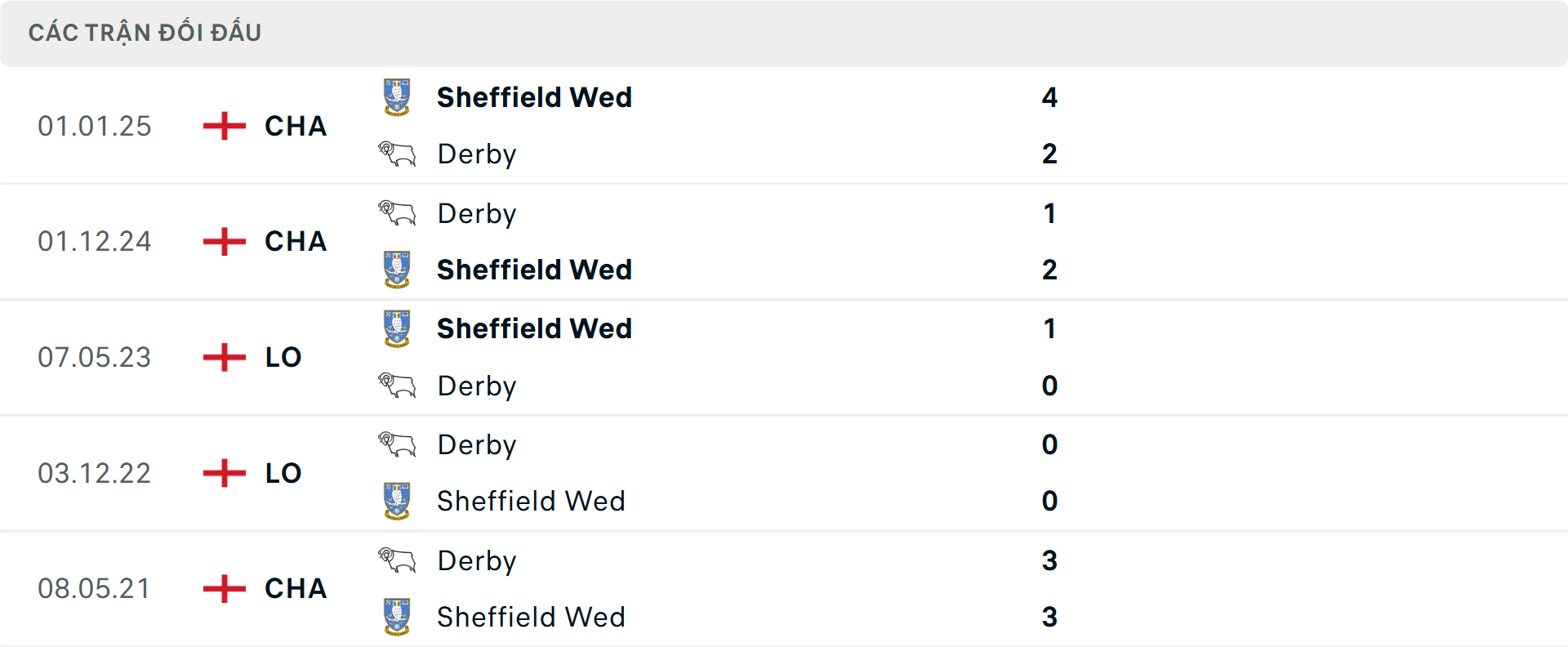Click the score 3 beside Derby in the bottom match
Screen dimensions: 1568x647
pyautogui.click(x=1050, y=560)
